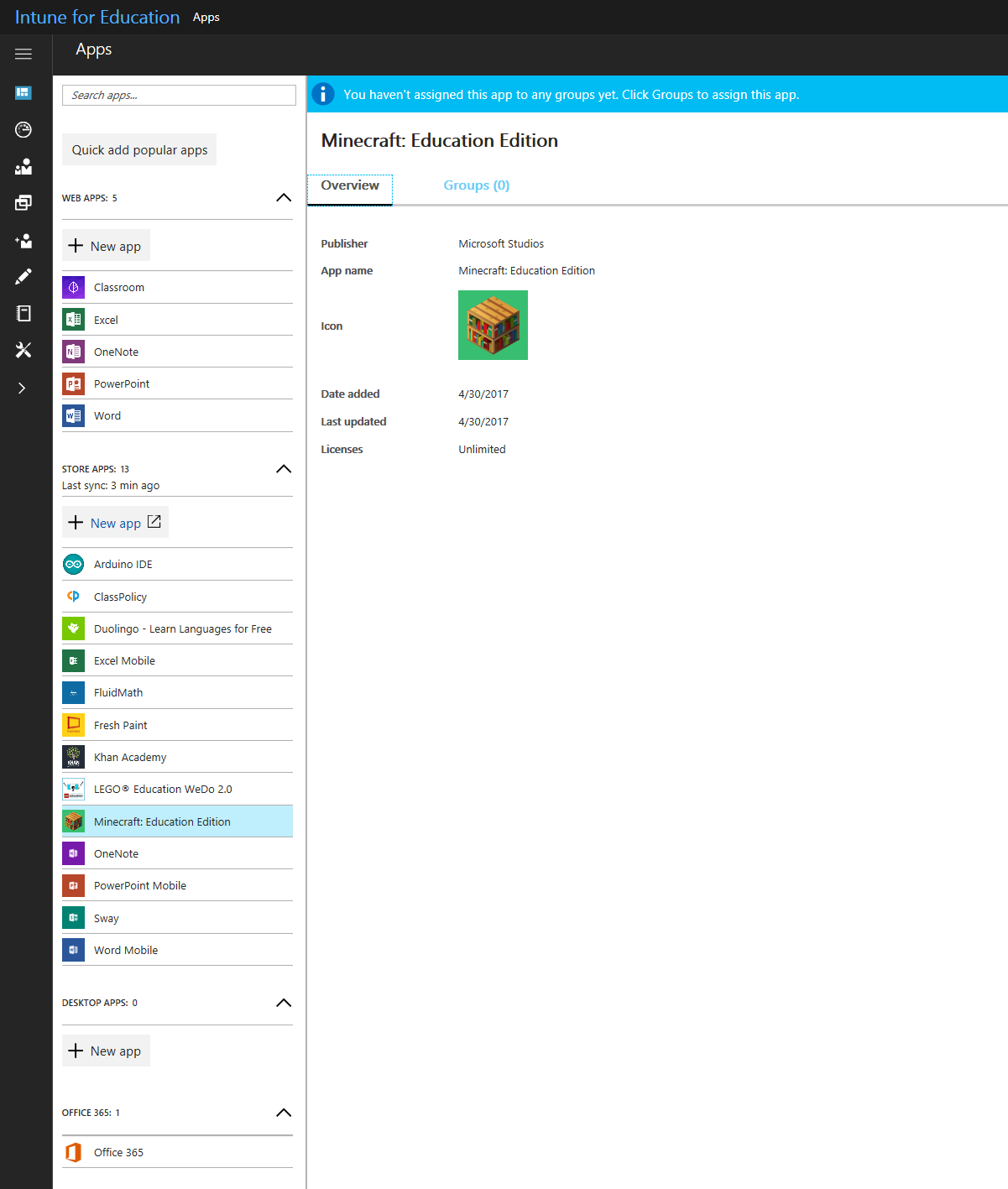1008x1189 pixels.
Task: Select PowerPoint Mobile in the list
Action: point(177,885)
